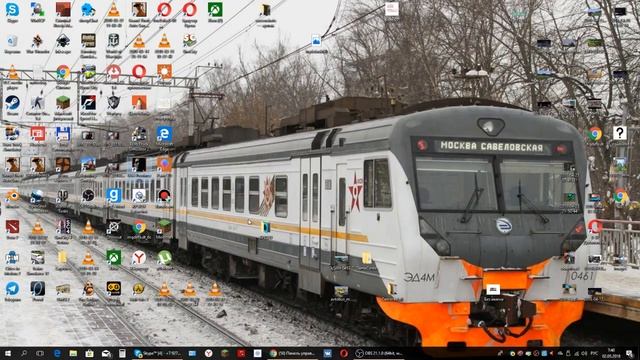Select the Garry's Mod desktop icon
This screenshot has width=640, height=360.
pyautogui.click(x=113, y=196)
